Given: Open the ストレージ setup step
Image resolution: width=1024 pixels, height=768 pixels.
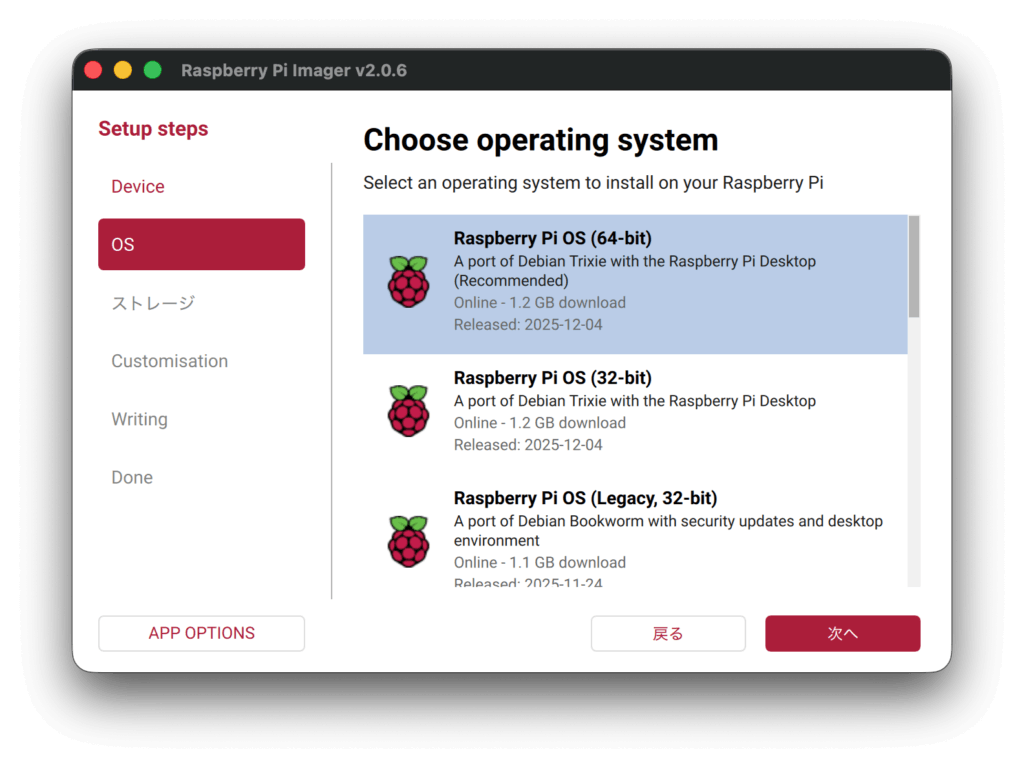Looking at the screenshot, I should tap(153, 303).
